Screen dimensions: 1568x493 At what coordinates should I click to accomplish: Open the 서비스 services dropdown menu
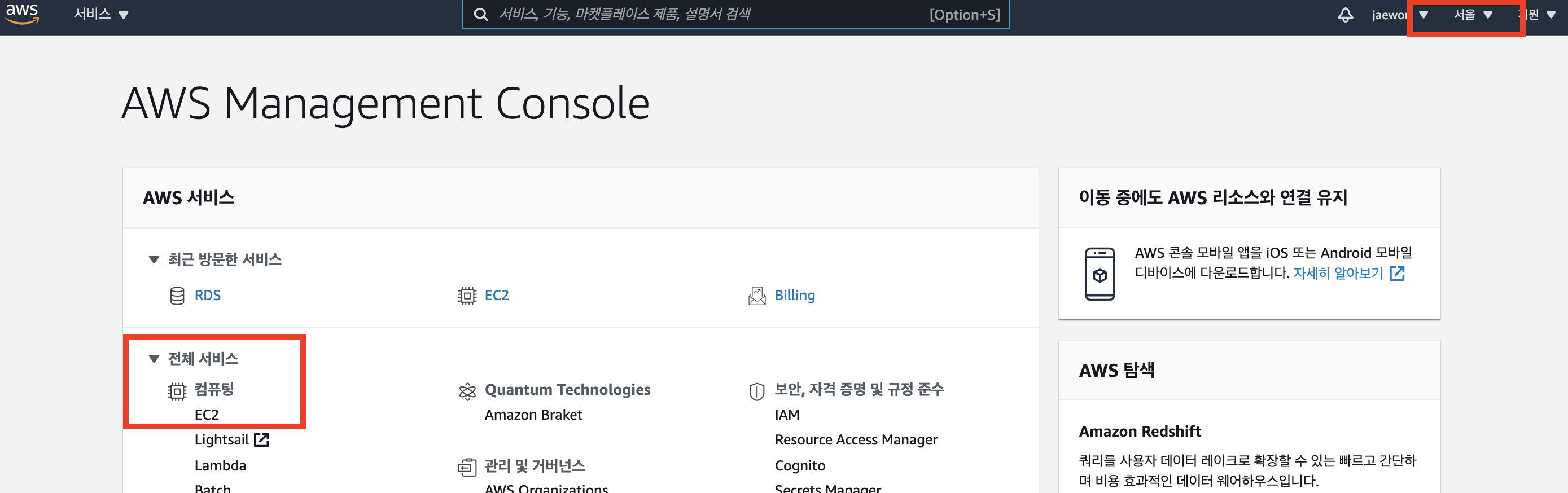101,15
